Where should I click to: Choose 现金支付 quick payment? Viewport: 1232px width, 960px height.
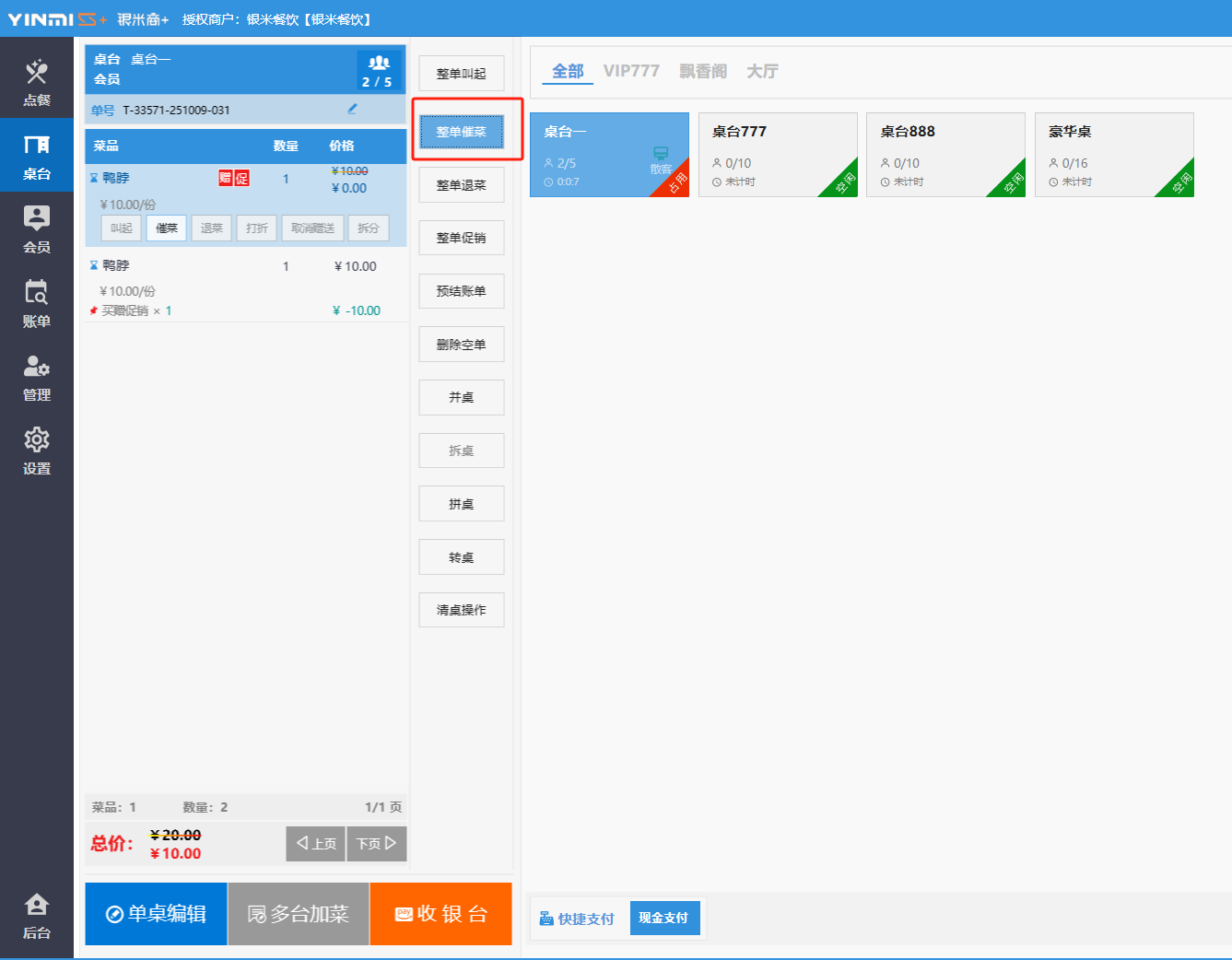pos(663,918)
